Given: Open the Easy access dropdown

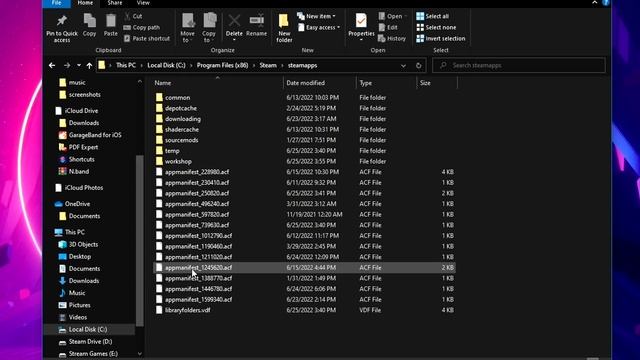Looking at the screenshot, I should pyautogui.click(x=318, y=27).
